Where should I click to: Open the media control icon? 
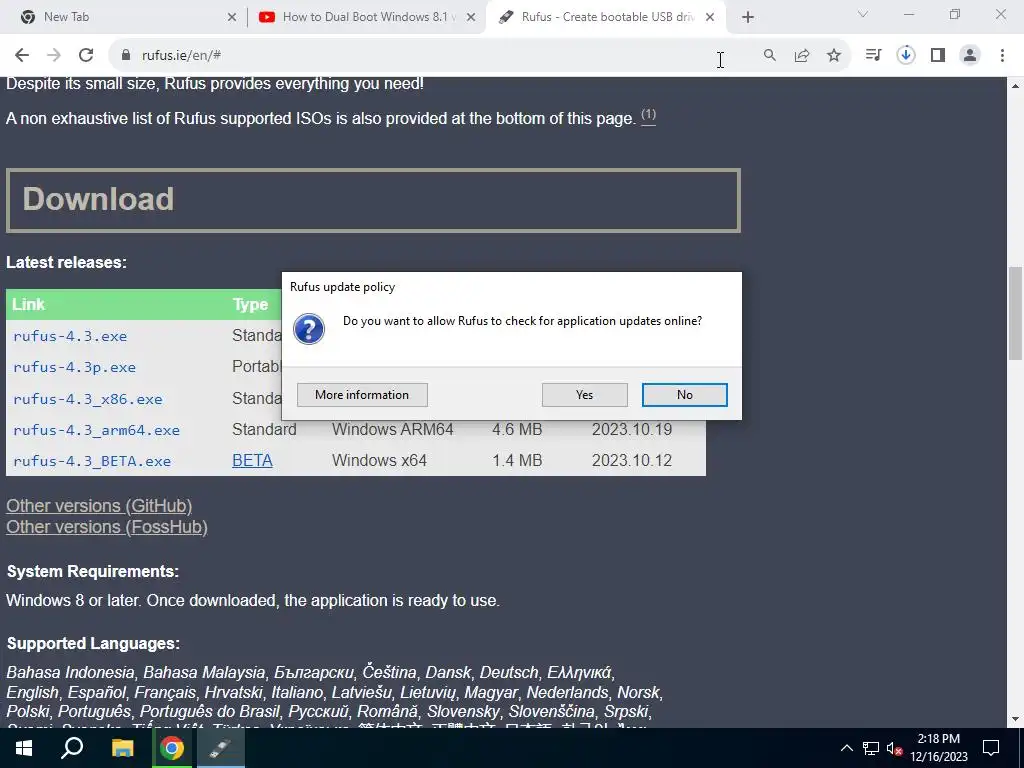[873, 56]
